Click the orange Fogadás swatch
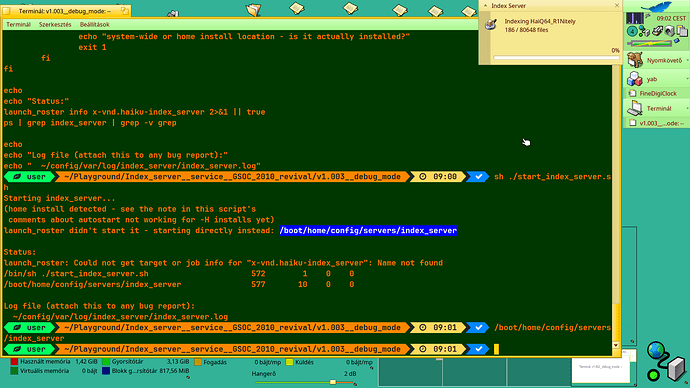The width and height of the screenshot is (690, 388). coord(198,362)
